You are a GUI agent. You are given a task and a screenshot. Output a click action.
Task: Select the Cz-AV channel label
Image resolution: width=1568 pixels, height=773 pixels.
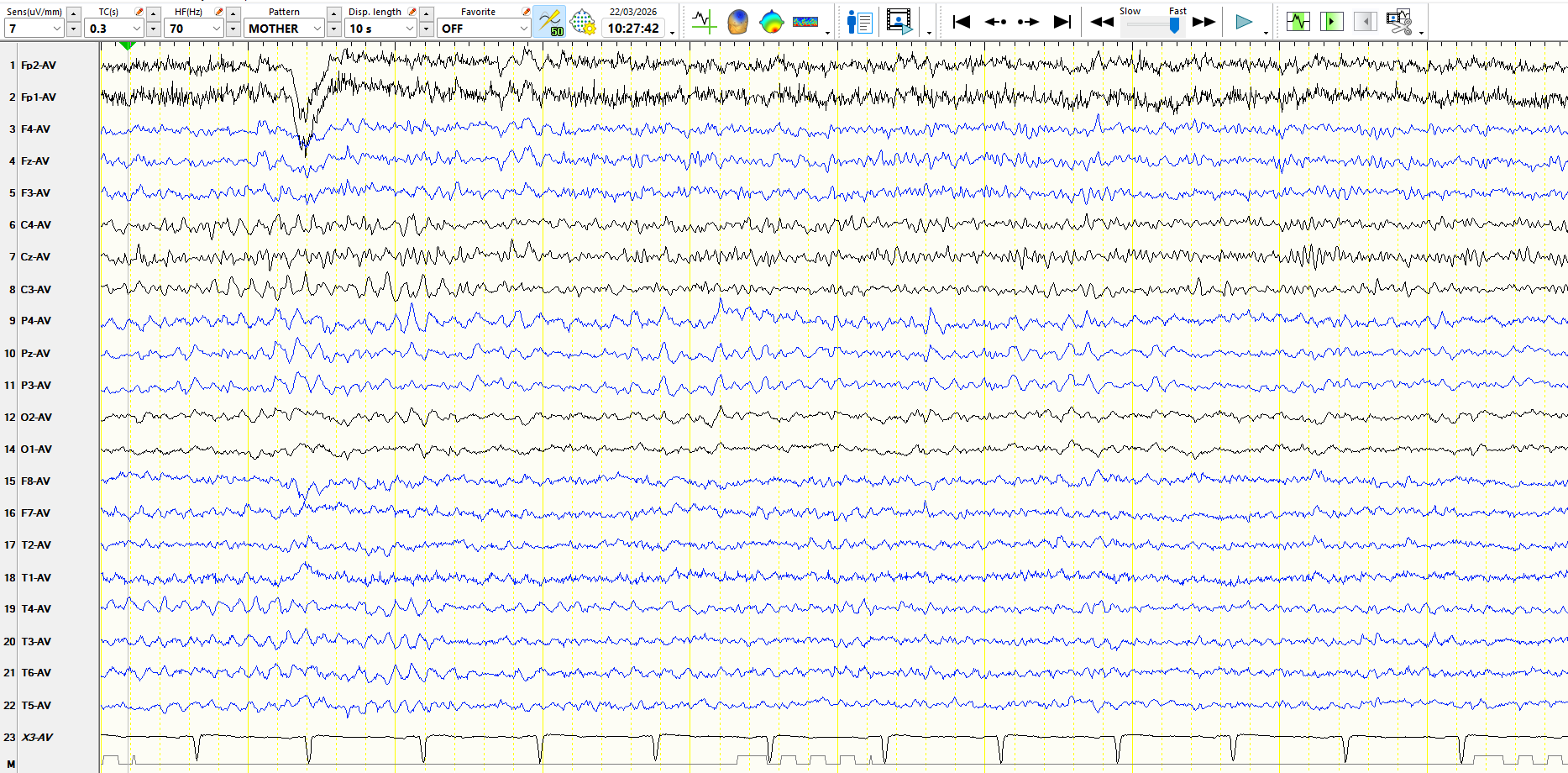pyautogui.click(x=35, y=257)
